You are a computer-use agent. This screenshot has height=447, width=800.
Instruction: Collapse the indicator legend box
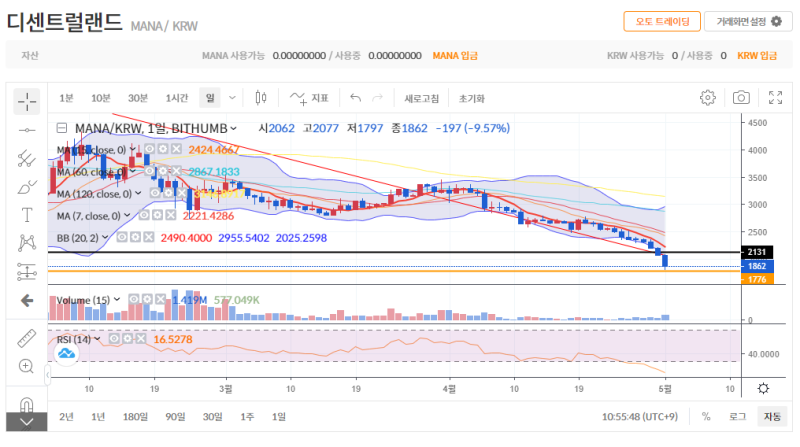coord(62,128)
